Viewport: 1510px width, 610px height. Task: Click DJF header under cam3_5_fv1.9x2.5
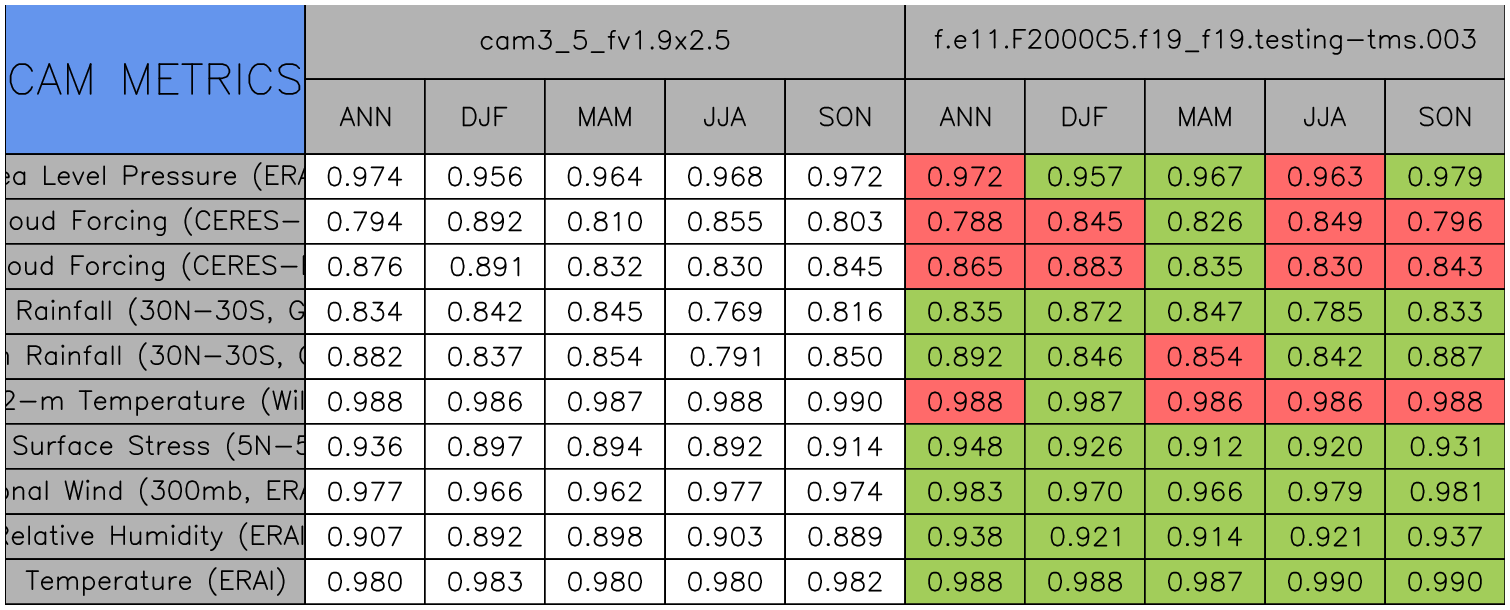[x=485, y=117]
